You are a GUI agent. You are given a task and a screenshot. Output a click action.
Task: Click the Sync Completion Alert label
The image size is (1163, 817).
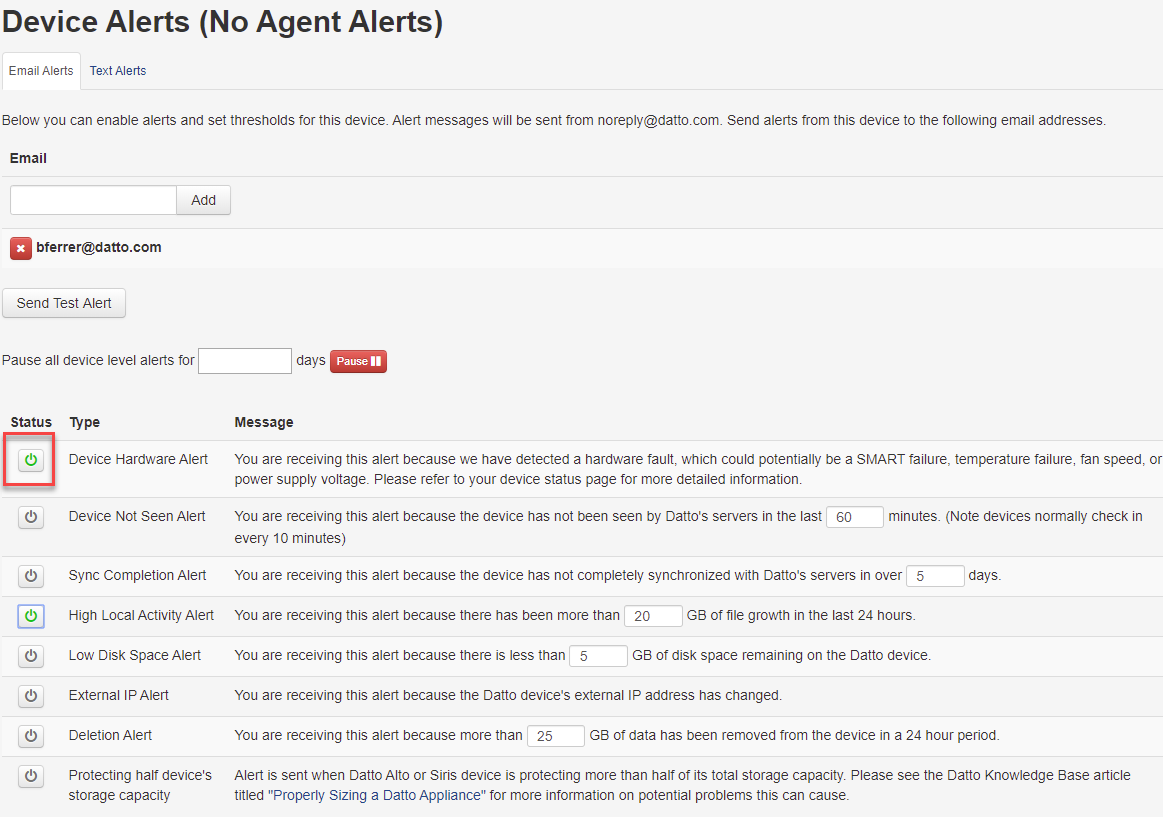point(137,575)
